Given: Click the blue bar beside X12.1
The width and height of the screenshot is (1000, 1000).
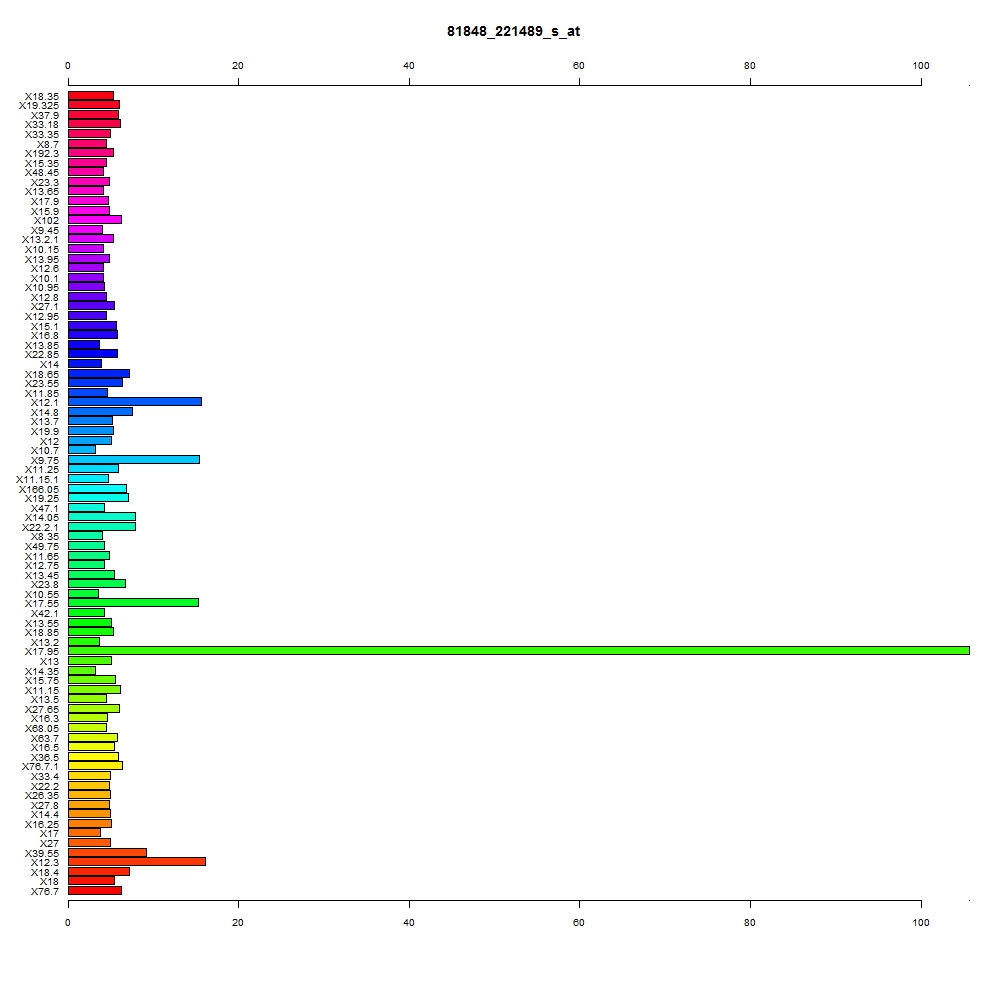Looking at the screenshot, I should tap(135, 402).
